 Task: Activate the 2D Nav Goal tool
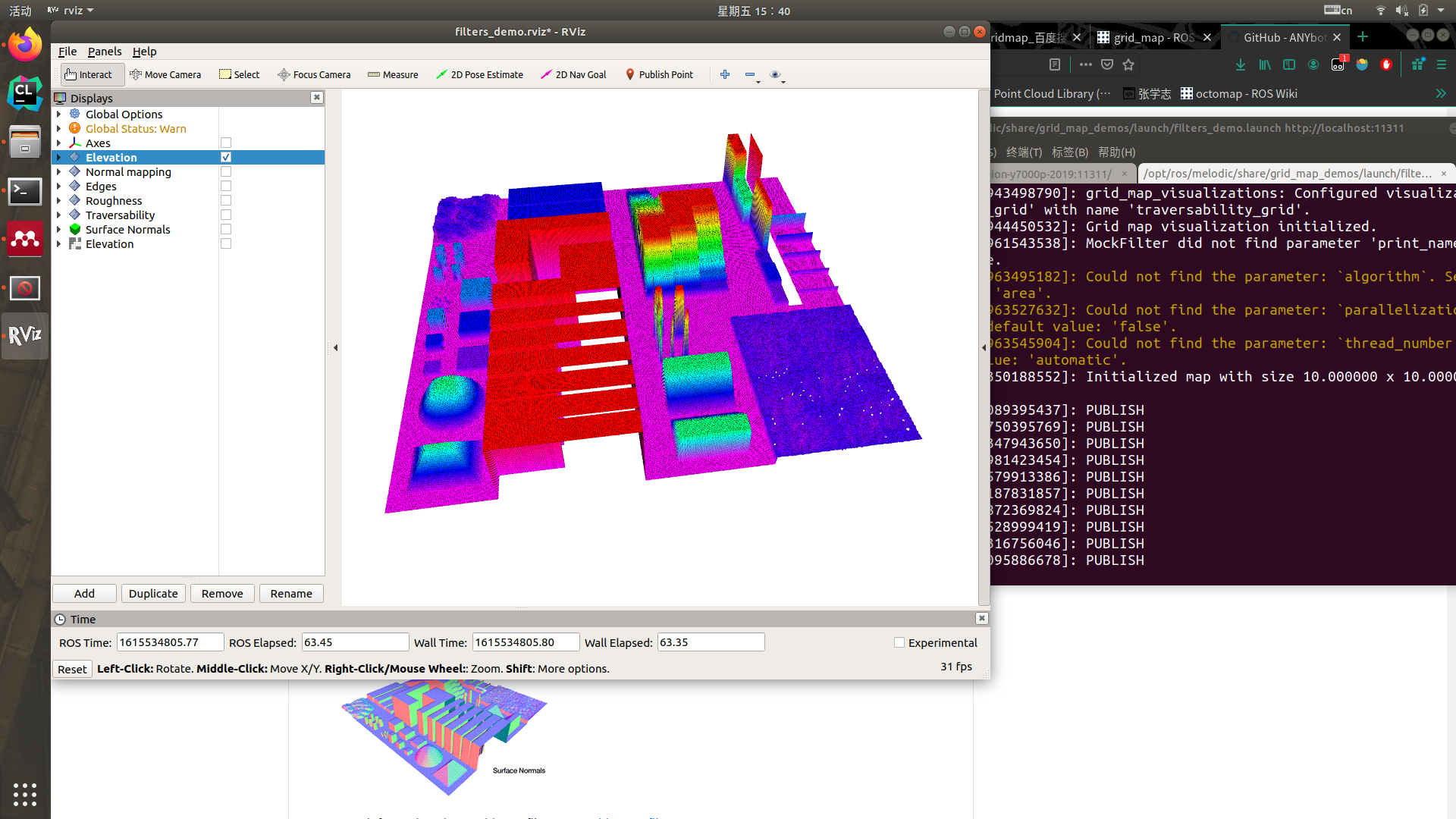click(573, 74)
